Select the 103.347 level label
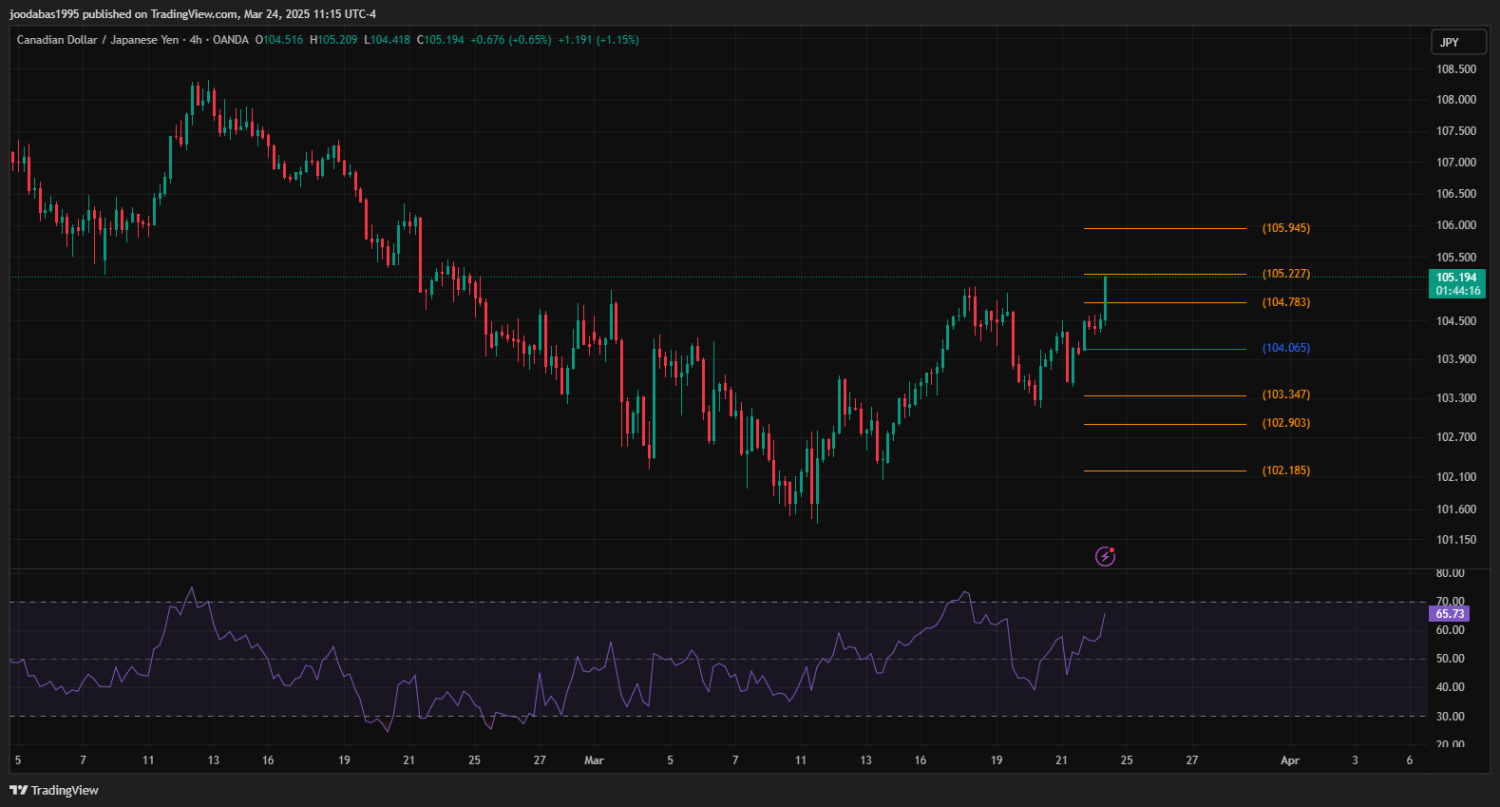Viewport: 1500px width, 807px height. [1285, 395]
